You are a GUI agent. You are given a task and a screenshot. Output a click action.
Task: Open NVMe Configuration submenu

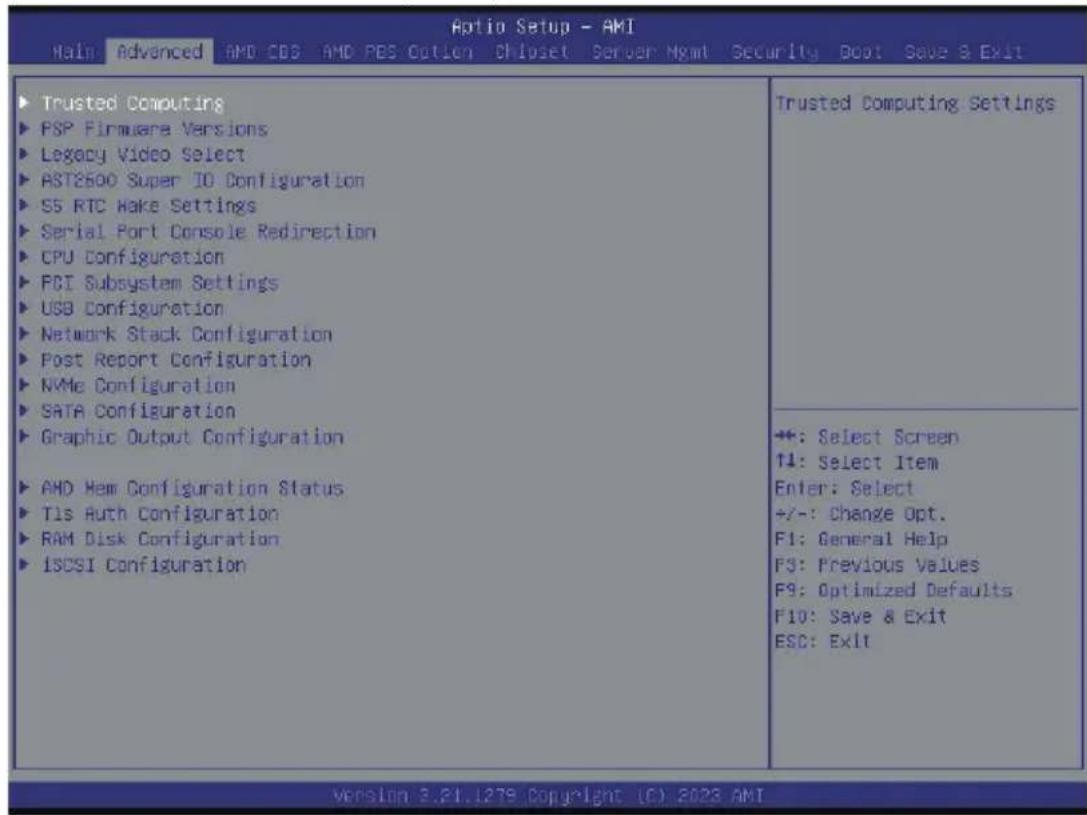pos(138,385)
